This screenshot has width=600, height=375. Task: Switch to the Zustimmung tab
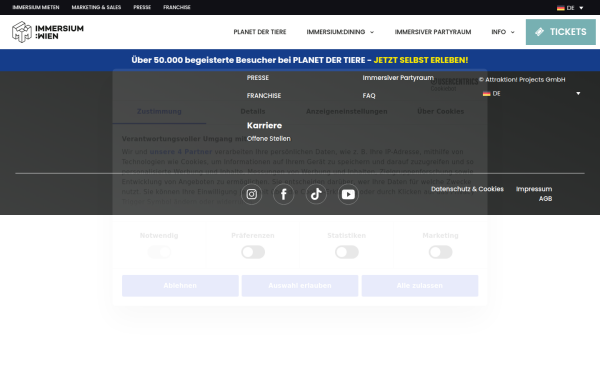click(x=159, y=111)
